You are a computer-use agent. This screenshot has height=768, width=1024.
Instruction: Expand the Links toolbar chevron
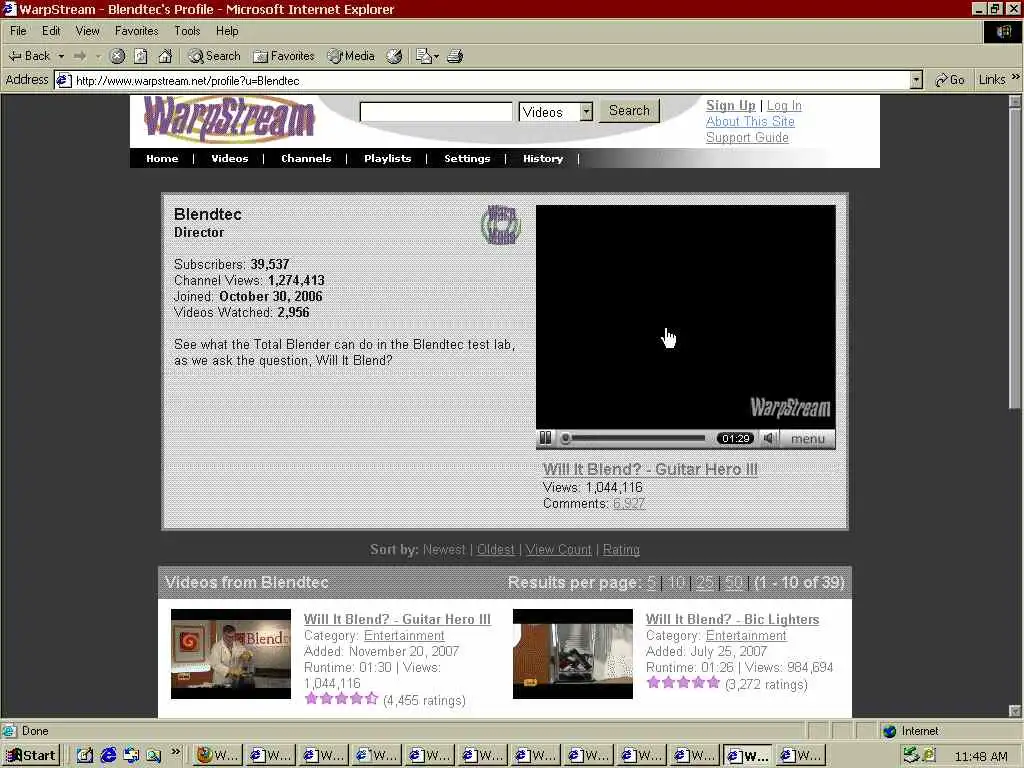click(1016, 78)
